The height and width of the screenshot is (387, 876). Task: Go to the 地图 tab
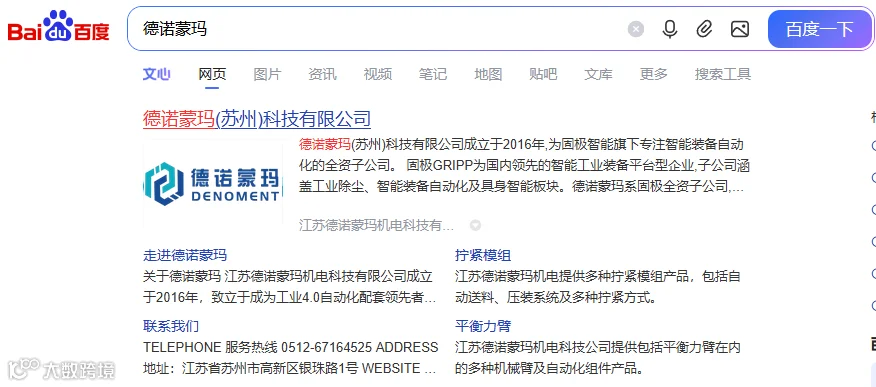[488, 74]
